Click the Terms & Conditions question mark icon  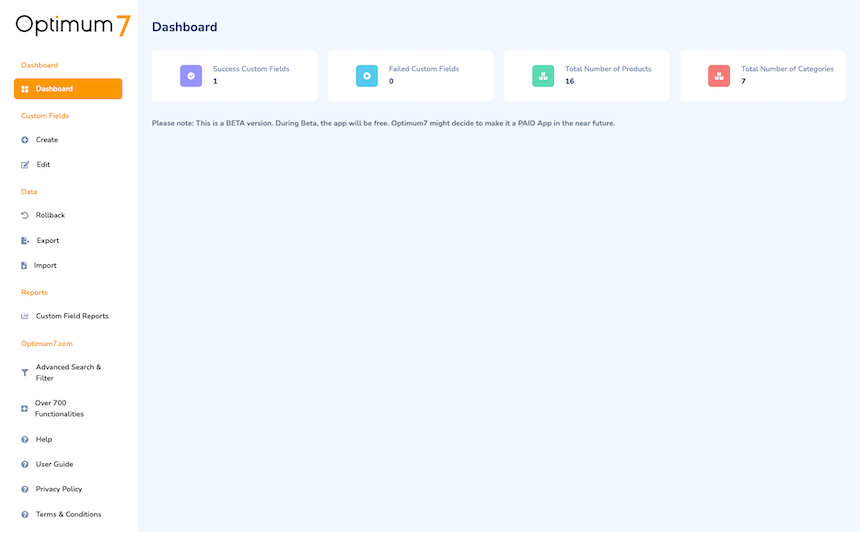coord(25,514)
